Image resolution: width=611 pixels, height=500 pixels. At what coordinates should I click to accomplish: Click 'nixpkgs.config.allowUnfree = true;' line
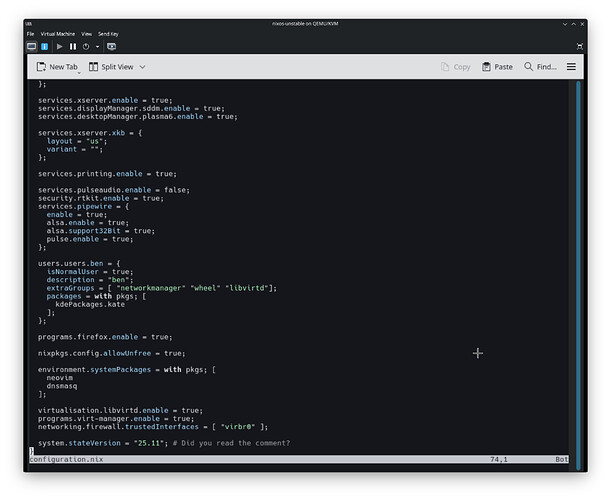point(112,353)
